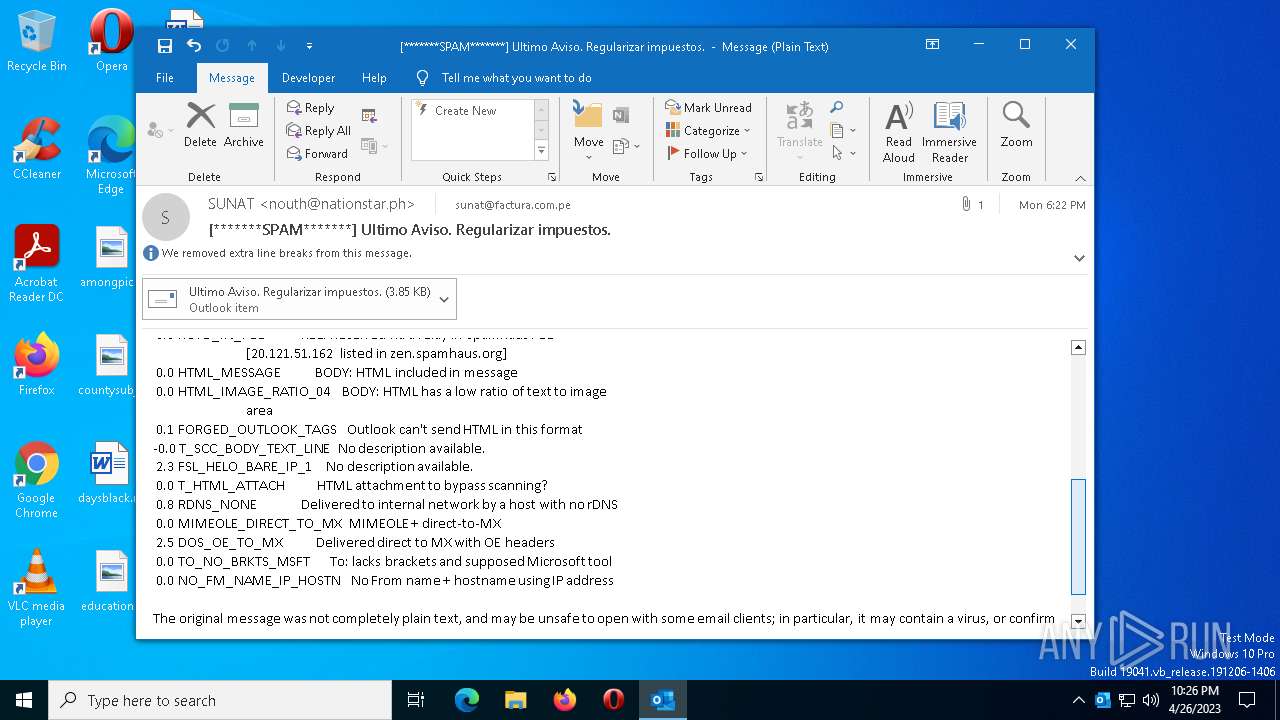Open the Tags dialog launcher
Image resolution: width=1280 pixels, height=720 pixels.
point(759,177)
